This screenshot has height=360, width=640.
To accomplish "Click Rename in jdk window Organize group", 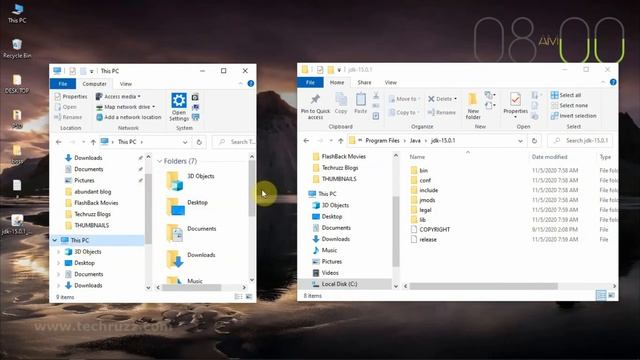I will [442, 112].
